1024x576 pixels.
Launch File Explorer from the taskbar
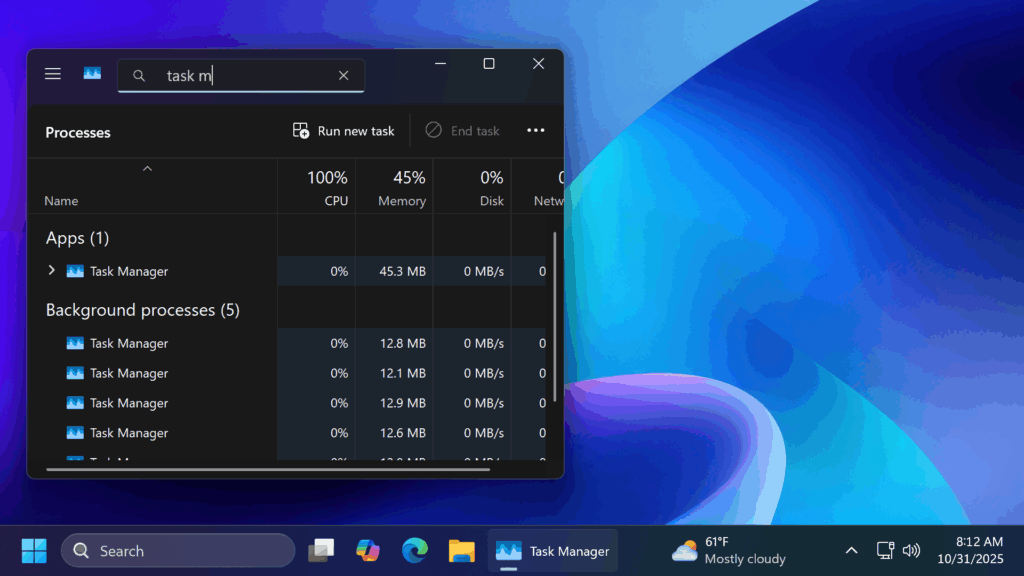[x=461, y=551]
